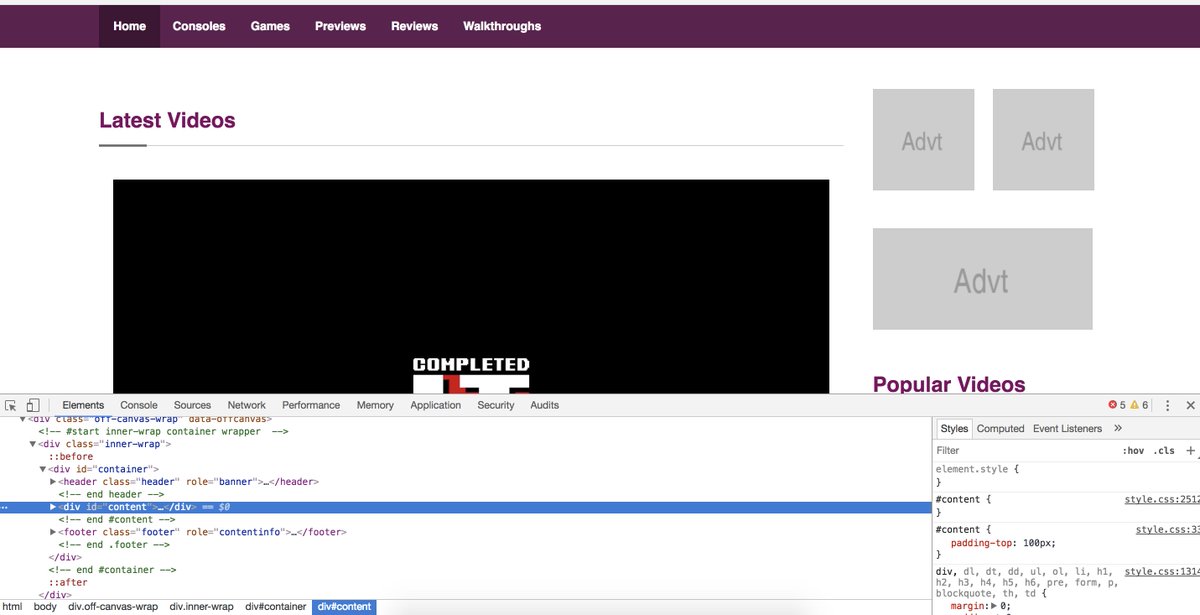The image size is (1200, 615).
Task: Open the style.css:2512 source link
Action: [x=1162, y=498]
